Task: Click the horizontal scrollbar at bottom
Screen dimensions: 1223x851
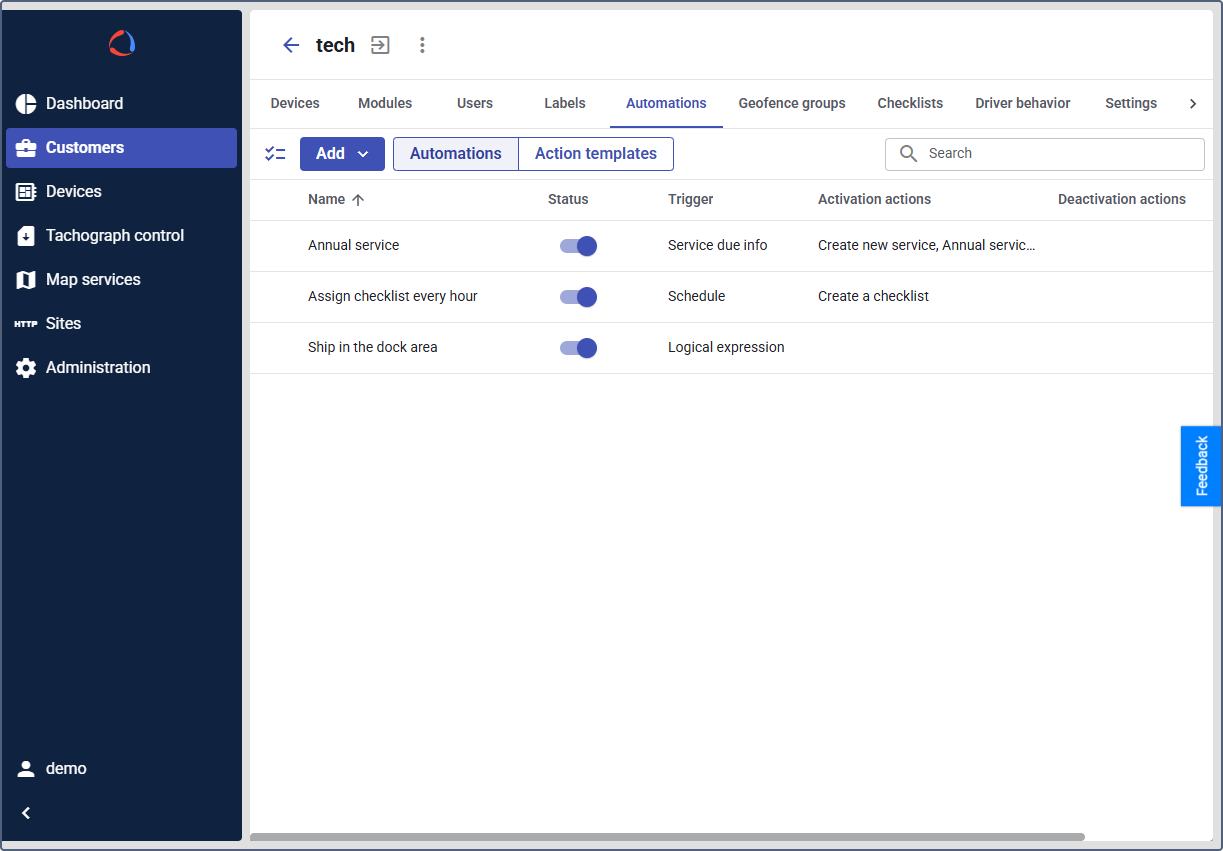Action: [x=667, y=837]
